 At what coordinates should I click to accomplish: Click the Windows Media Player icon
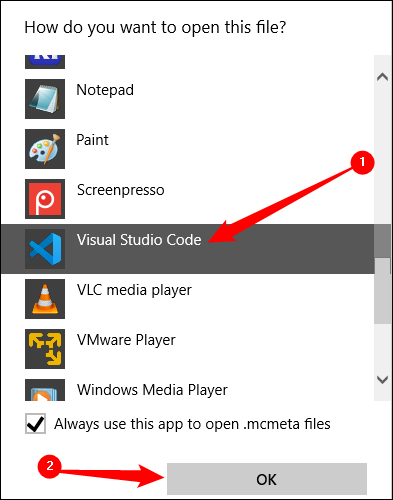pos(45,390)
